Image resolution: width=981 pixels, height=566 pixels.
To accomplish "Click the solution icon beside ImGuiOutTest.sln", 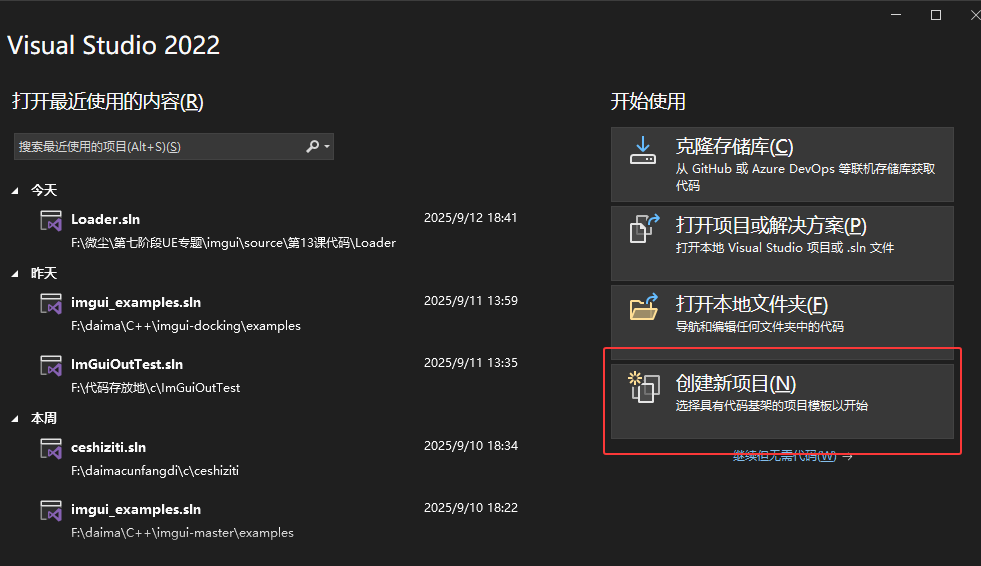I will point(51,365).
